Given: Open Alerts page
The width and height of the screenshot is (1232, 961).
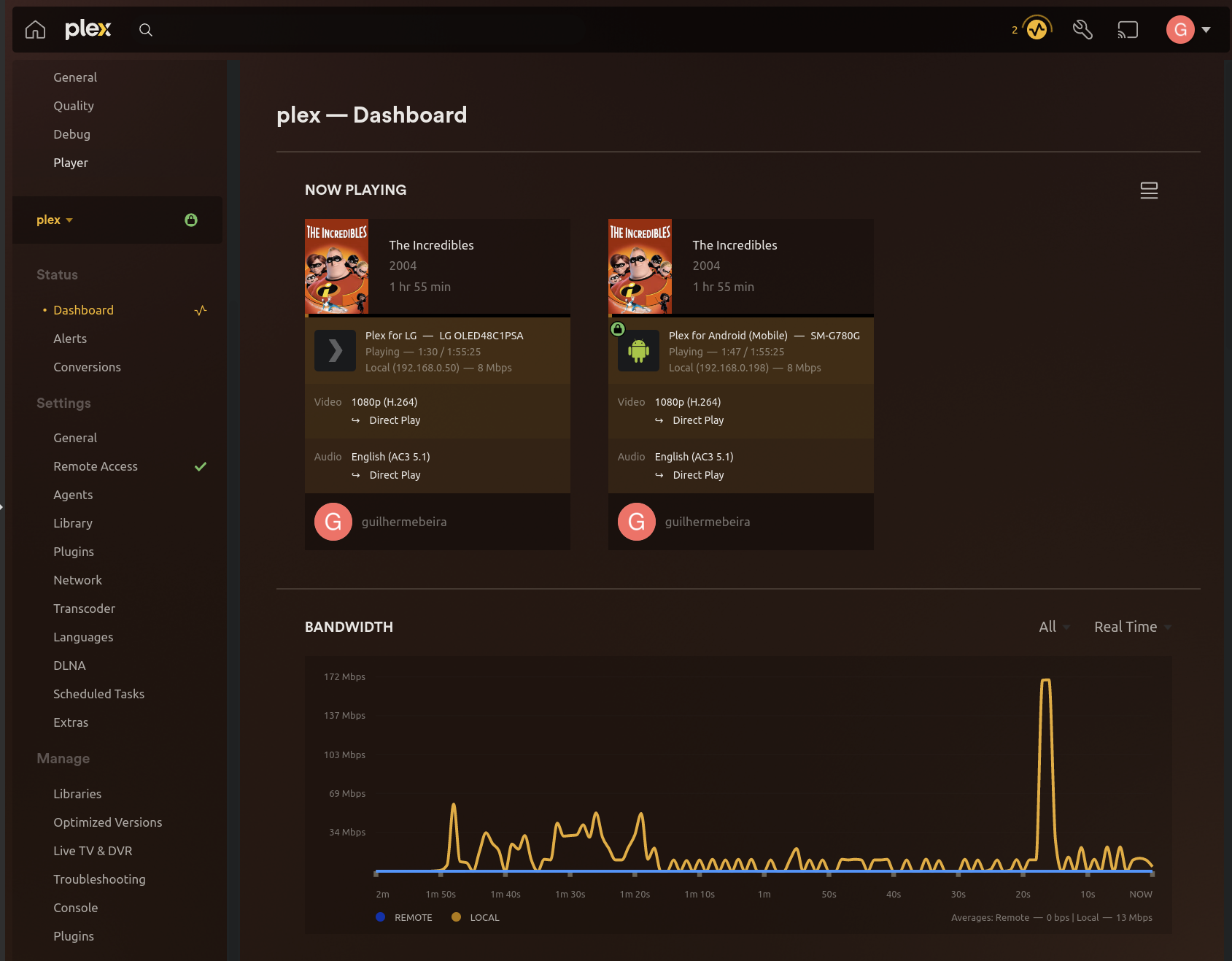Looking at the screenshot, I should pos(70,339).
